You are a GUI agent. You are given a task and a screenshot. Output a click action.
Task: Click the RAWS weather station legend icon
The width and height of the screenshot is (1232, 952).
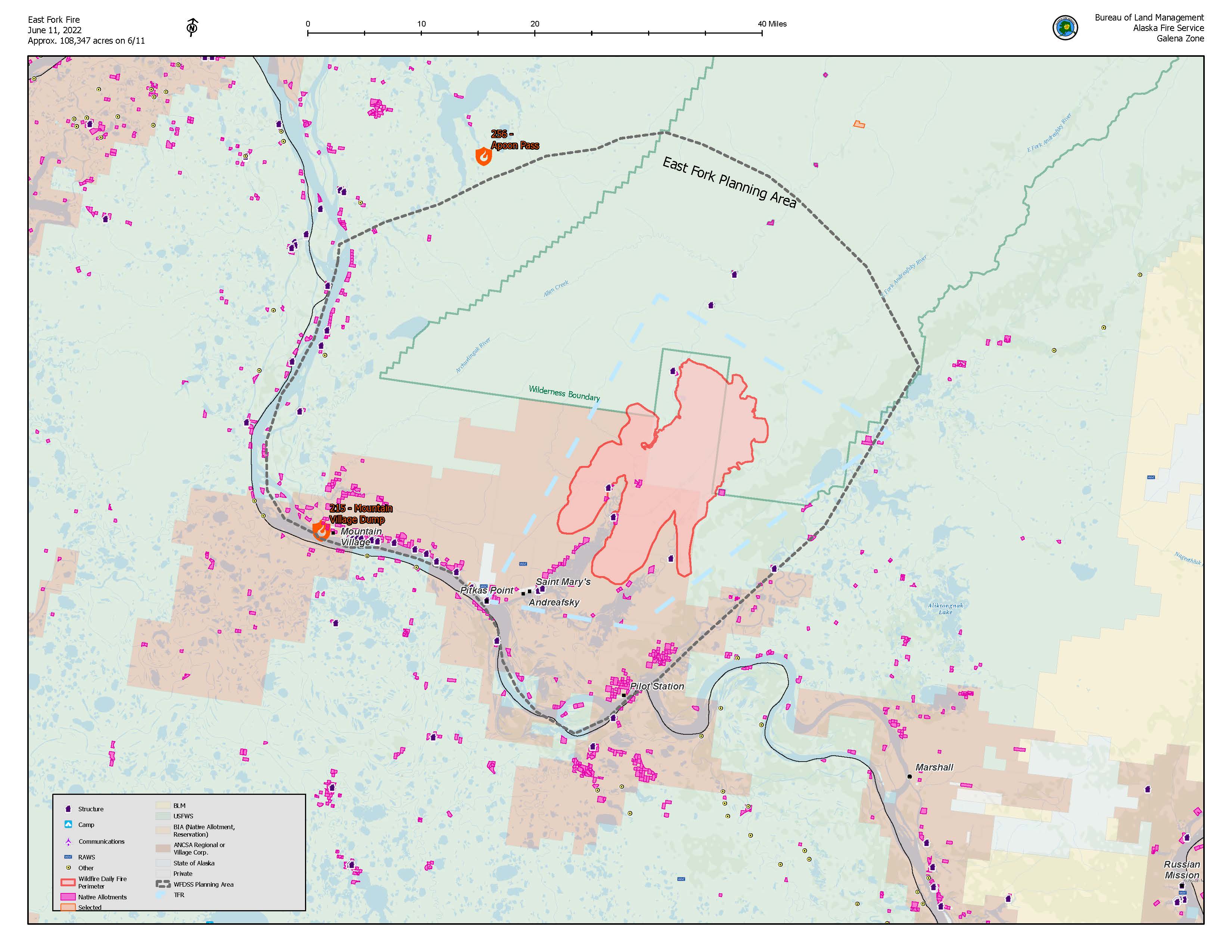pyautogui.click(x=68, y=857)
